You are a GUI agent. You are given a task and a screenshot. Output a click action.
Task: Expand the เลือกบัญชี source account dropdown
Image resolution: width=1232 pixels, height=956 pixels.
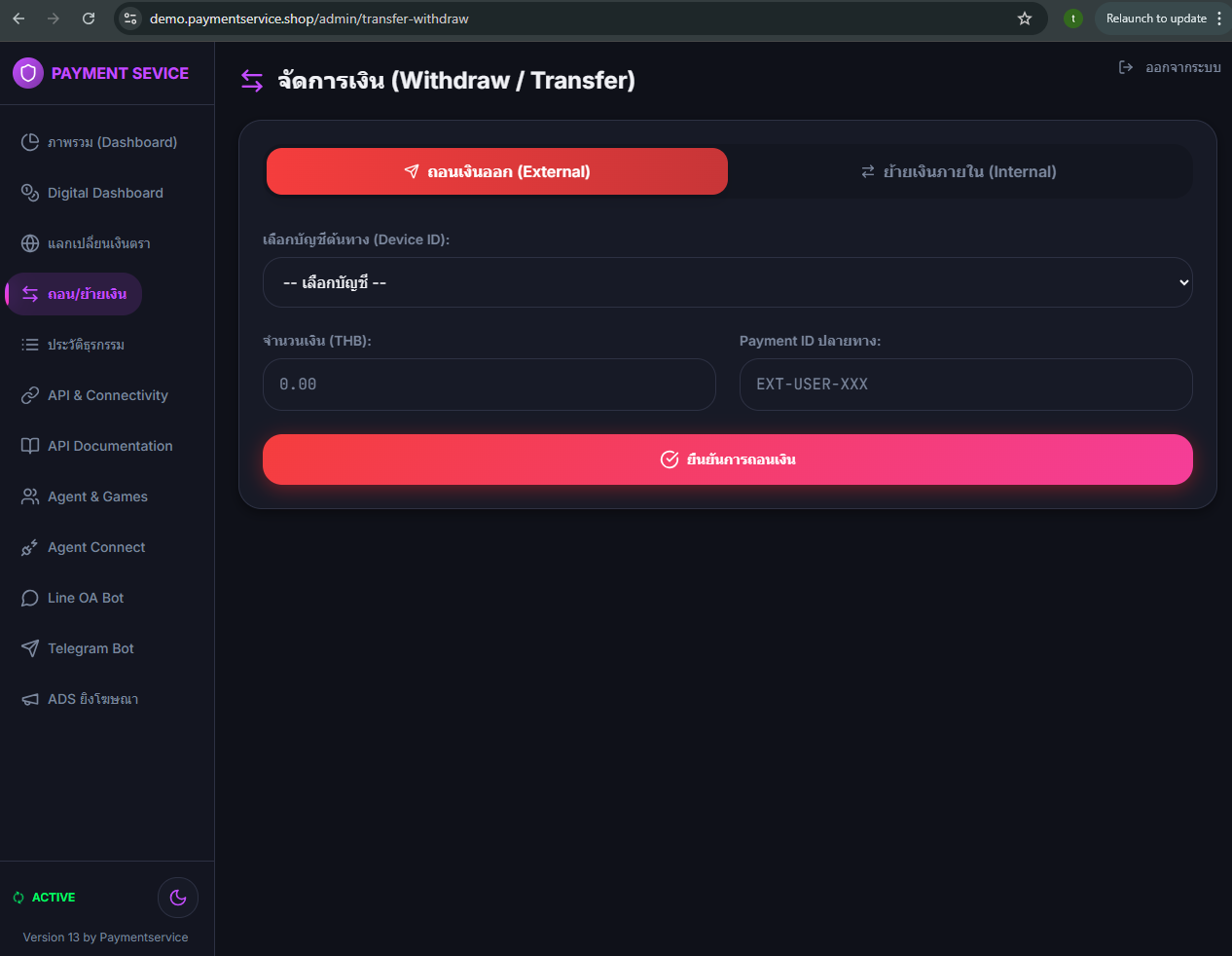tap(727, 282)
